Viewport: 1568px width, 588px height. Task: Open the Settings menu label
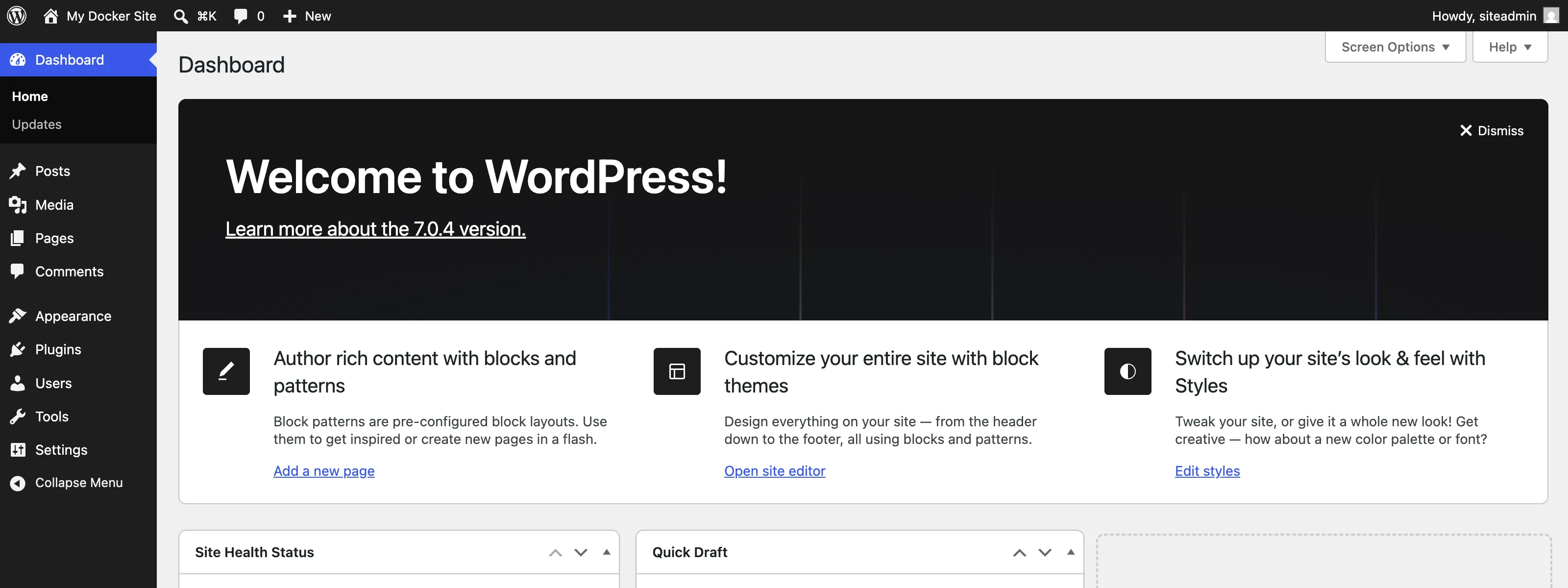pyautogui.click(x=61, y=450)
